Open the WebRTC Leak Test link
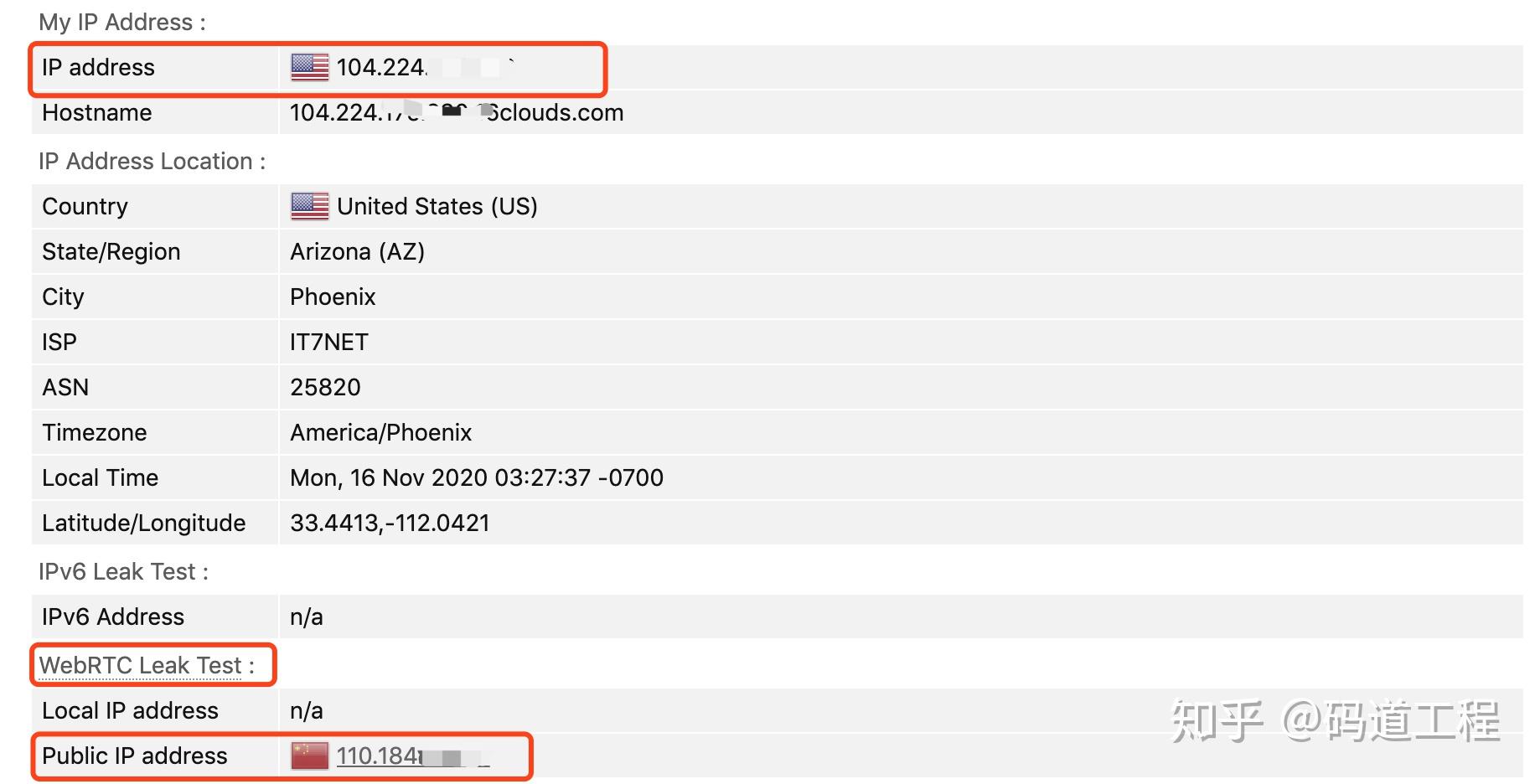 point(140,665)
